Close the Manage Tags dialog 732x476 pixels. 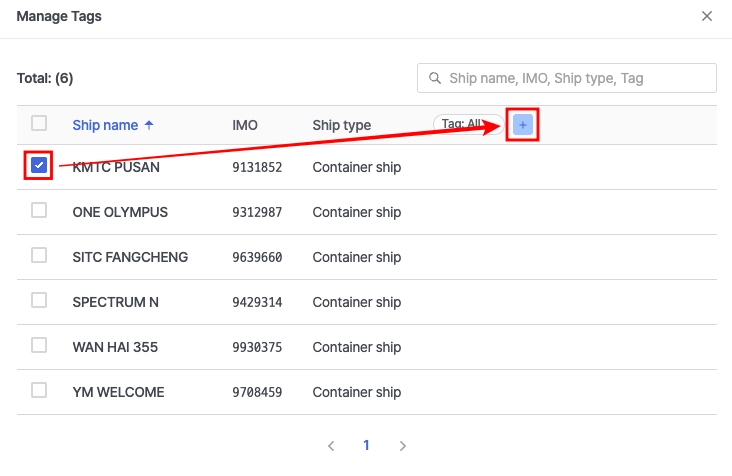click(707, 16)
